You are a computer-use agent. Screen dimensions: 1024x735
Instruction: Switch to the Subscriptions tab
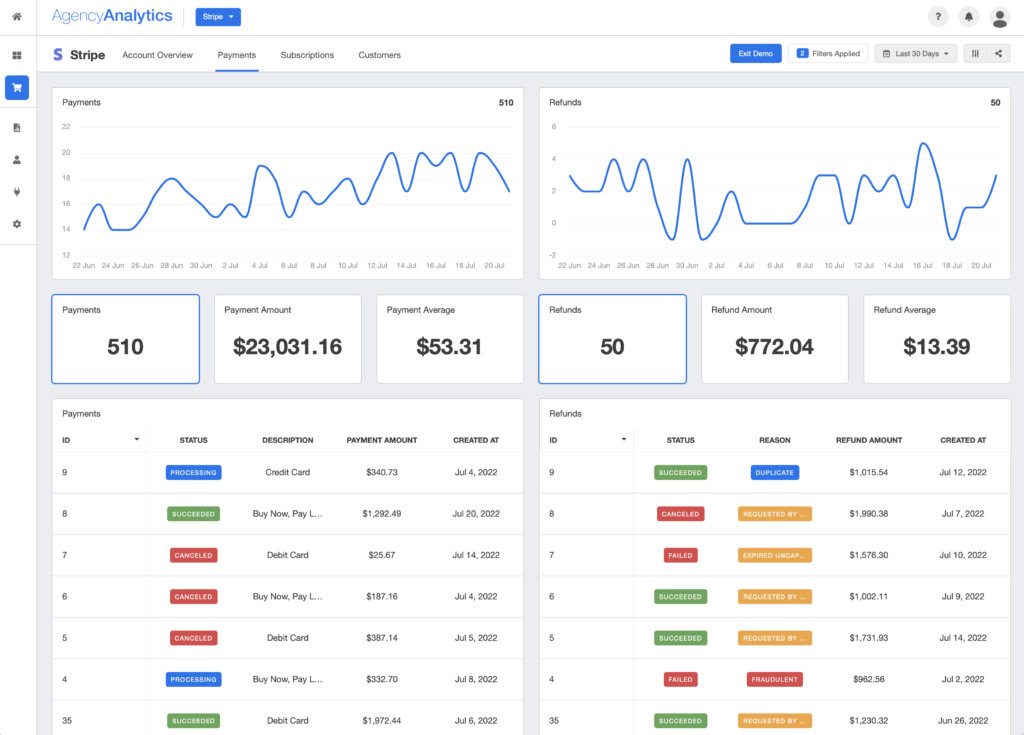click(307, 55)
